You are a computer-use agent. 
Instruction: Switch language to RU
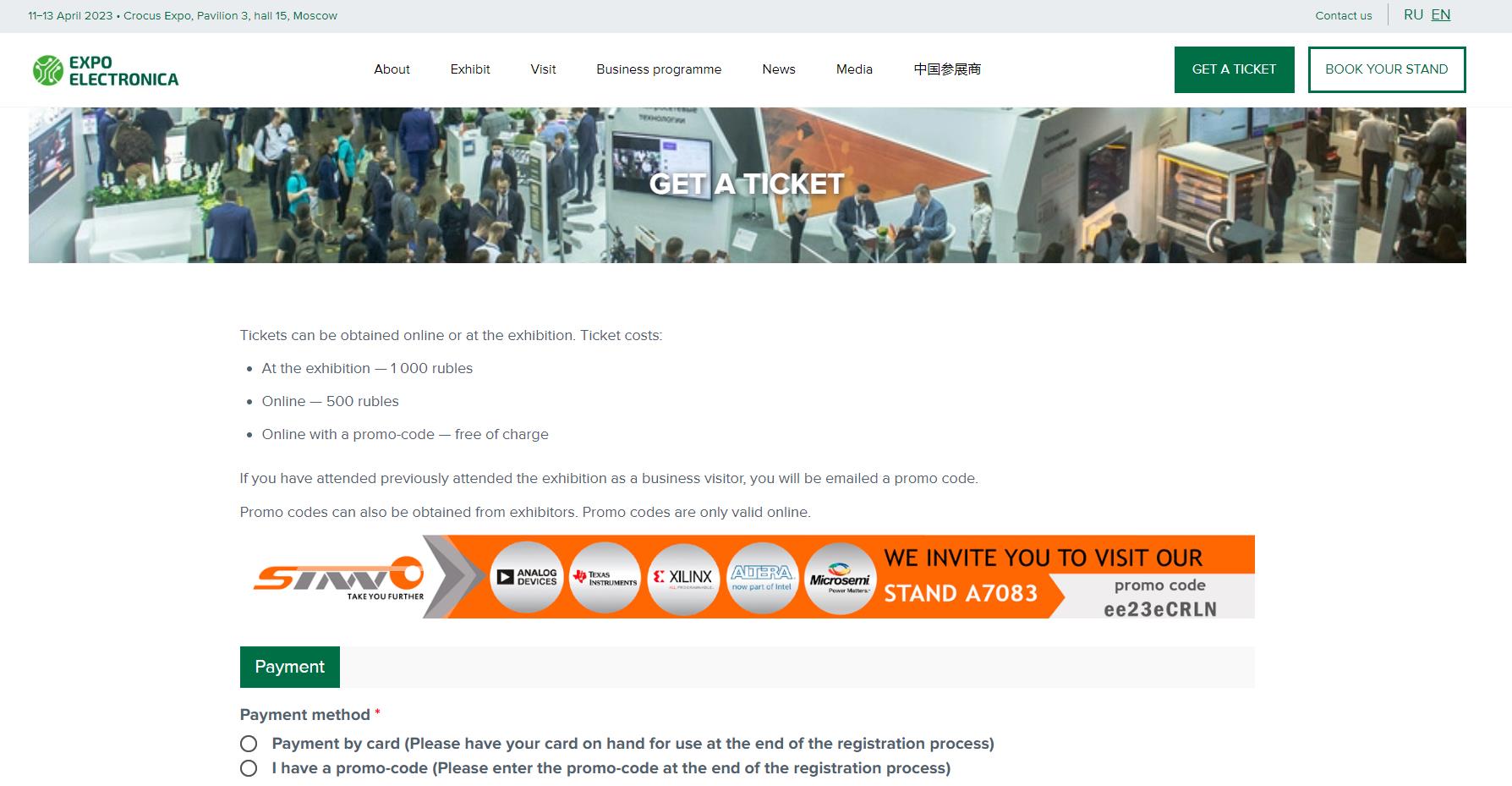pyautogui.click(x=1412, y=15)
